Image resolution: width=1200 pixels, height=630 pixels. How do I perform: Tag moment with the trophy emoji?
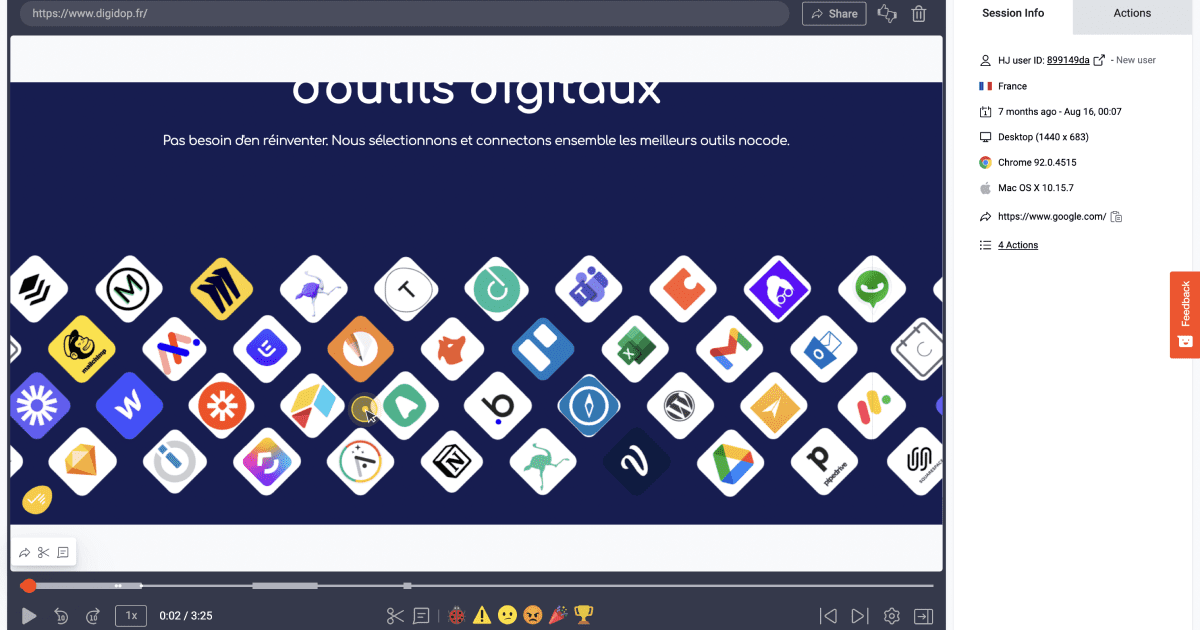point(584,615)
